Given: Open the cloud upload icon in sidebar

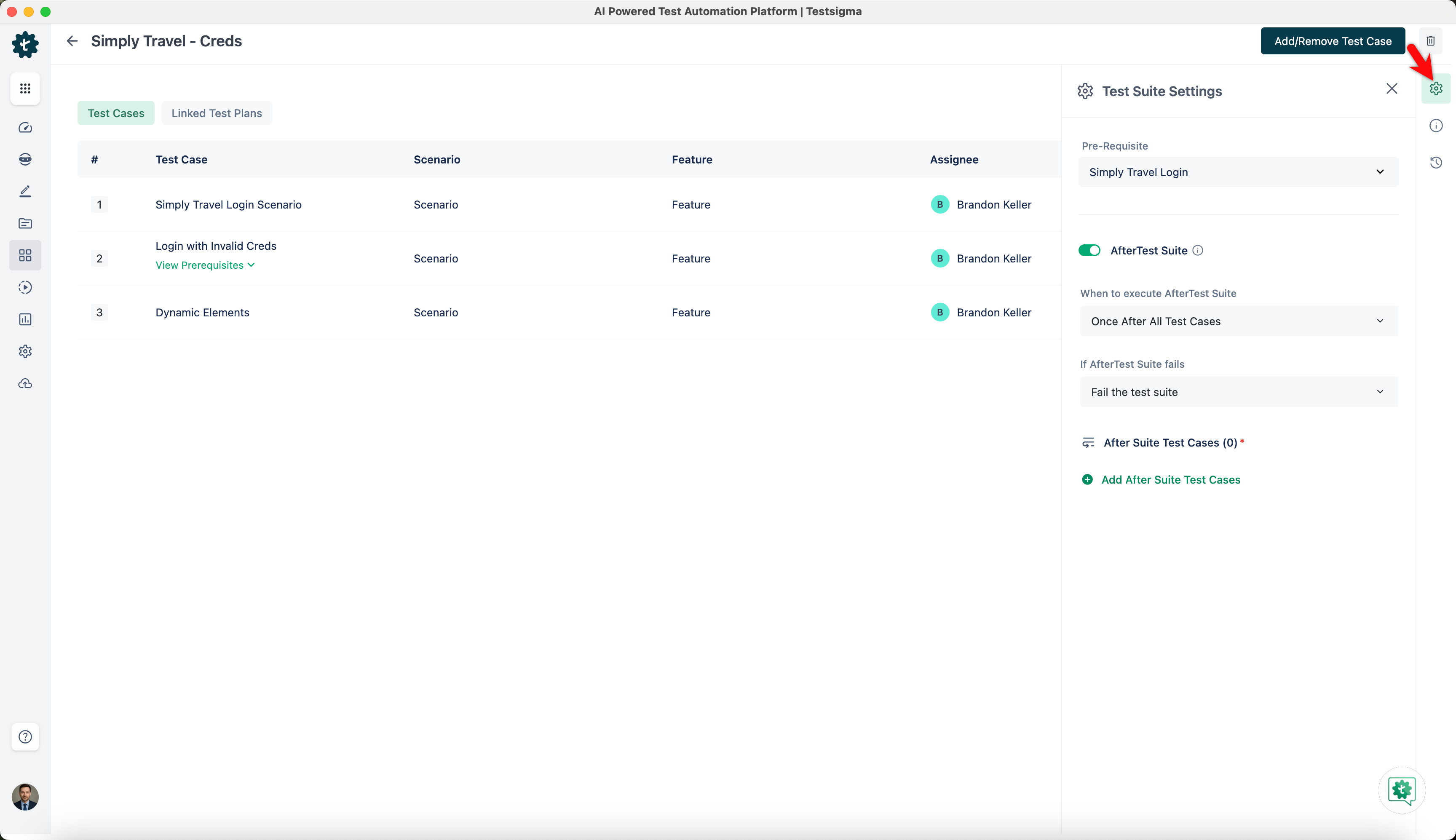Looking at the screenshot, I should point(25,383).
